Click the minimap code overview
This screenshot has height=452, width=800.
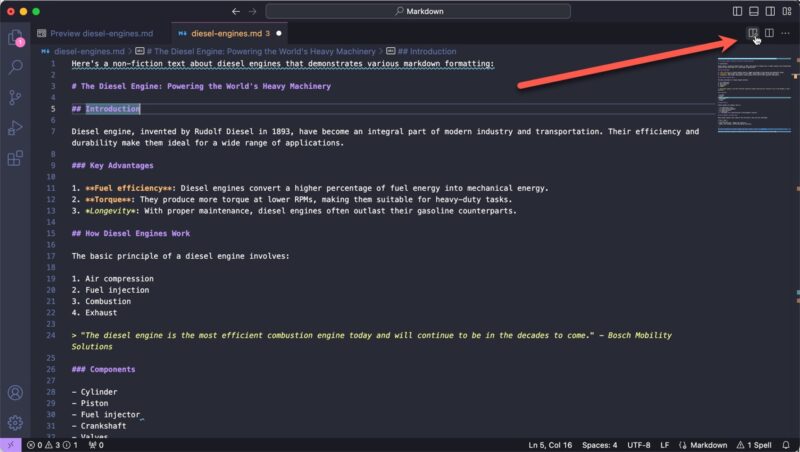[754, 97]
